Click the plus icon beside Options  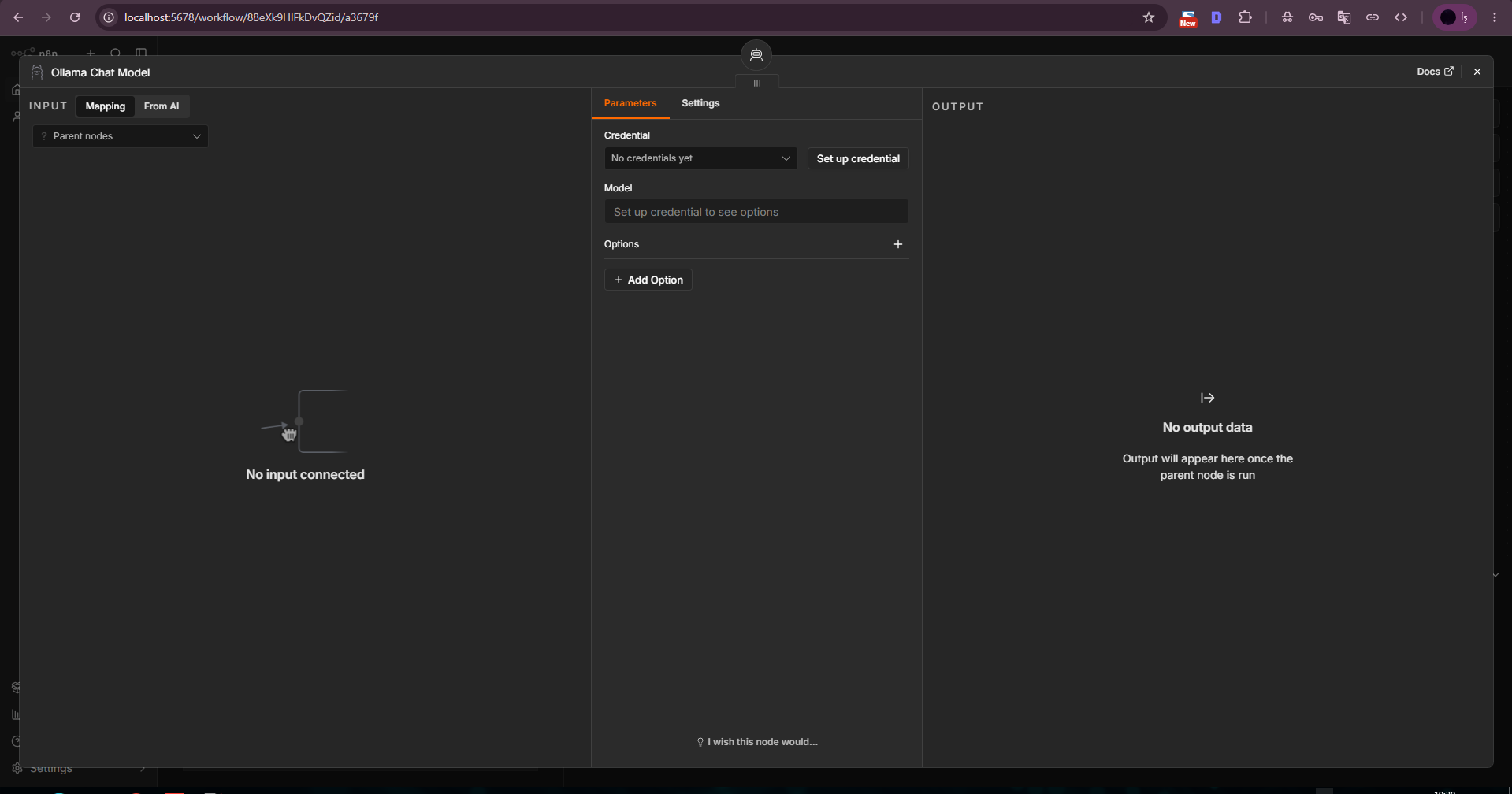tap(897, 244)
